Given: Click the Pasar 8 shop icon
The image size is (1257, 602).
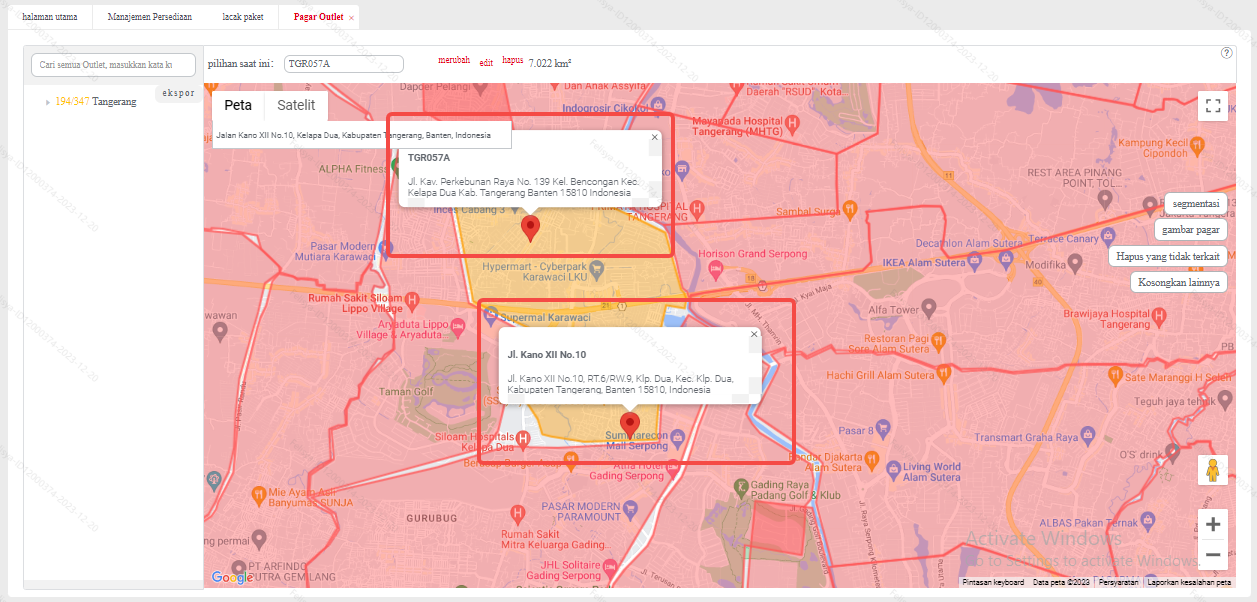Looking at the screenshot, I should click(883, 431).
